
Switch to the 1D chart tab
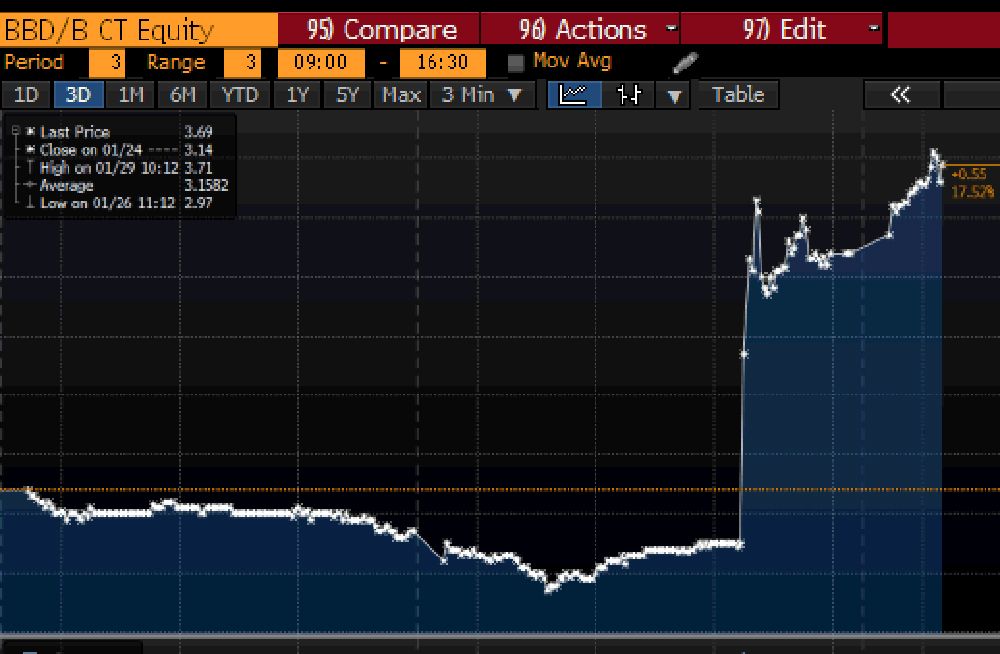(x=26, y=95)
